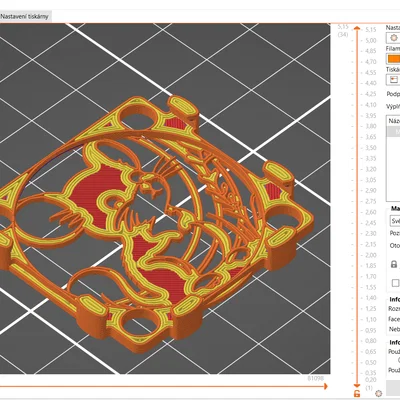
Task: Click the horizontal slider's right arrow handle
Action: (325, 386)
